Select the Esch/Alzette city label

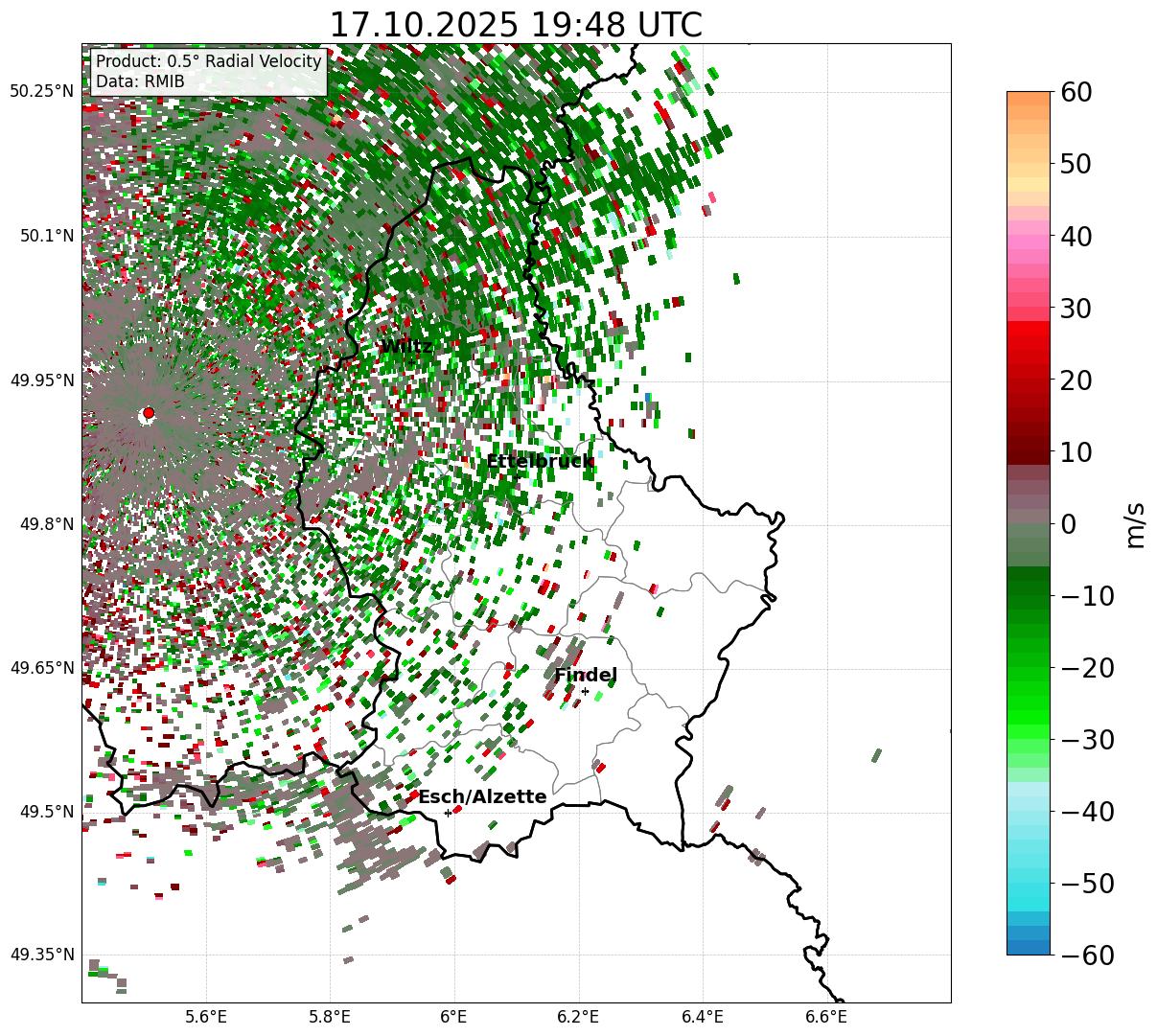coord(482,797)
